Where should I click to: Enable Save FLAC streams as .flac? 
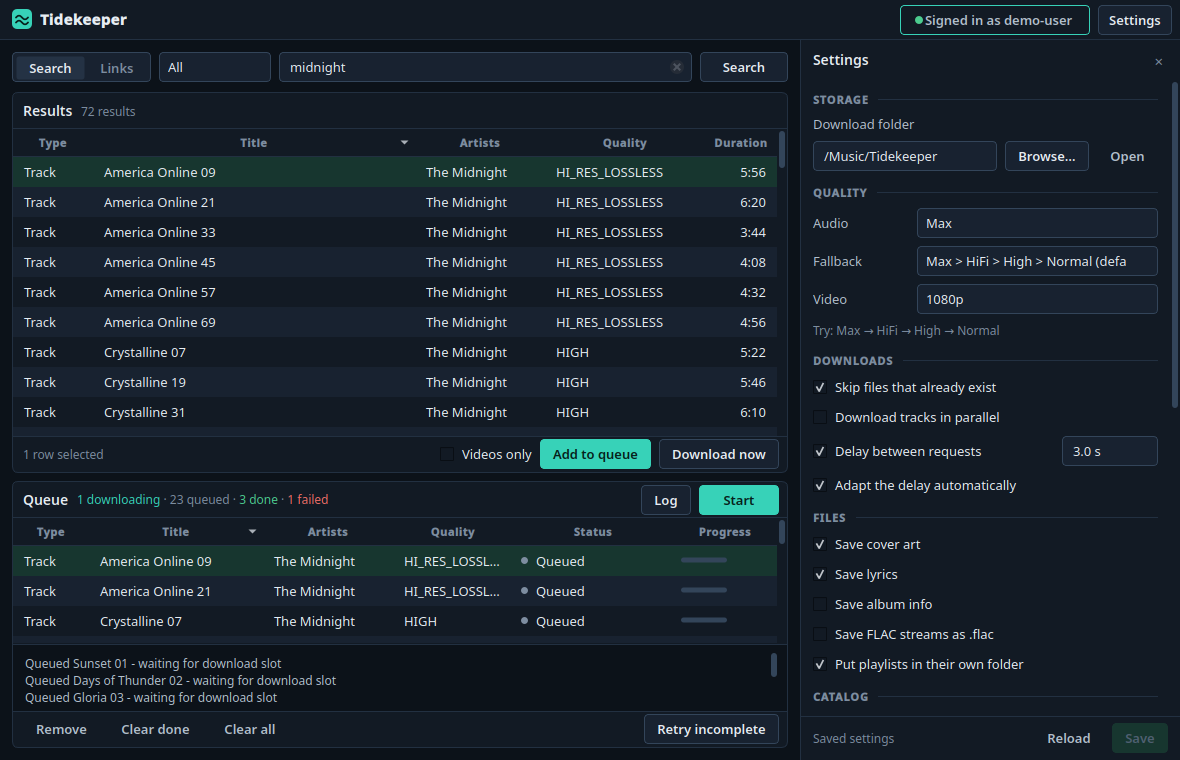[x=820, y=634]
